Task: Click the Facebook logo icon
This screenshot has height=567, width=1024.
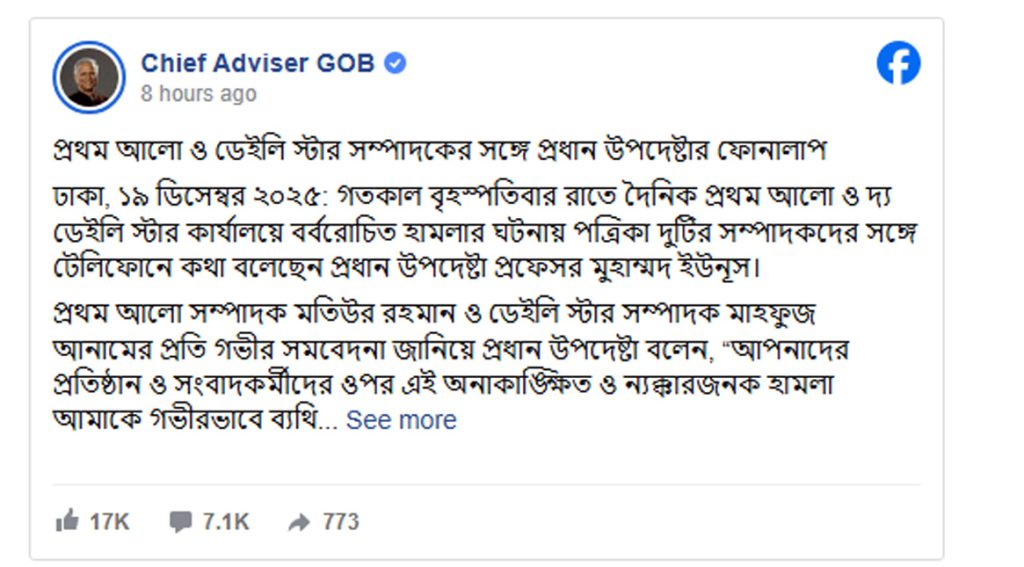Action: [x=898, y=64]
